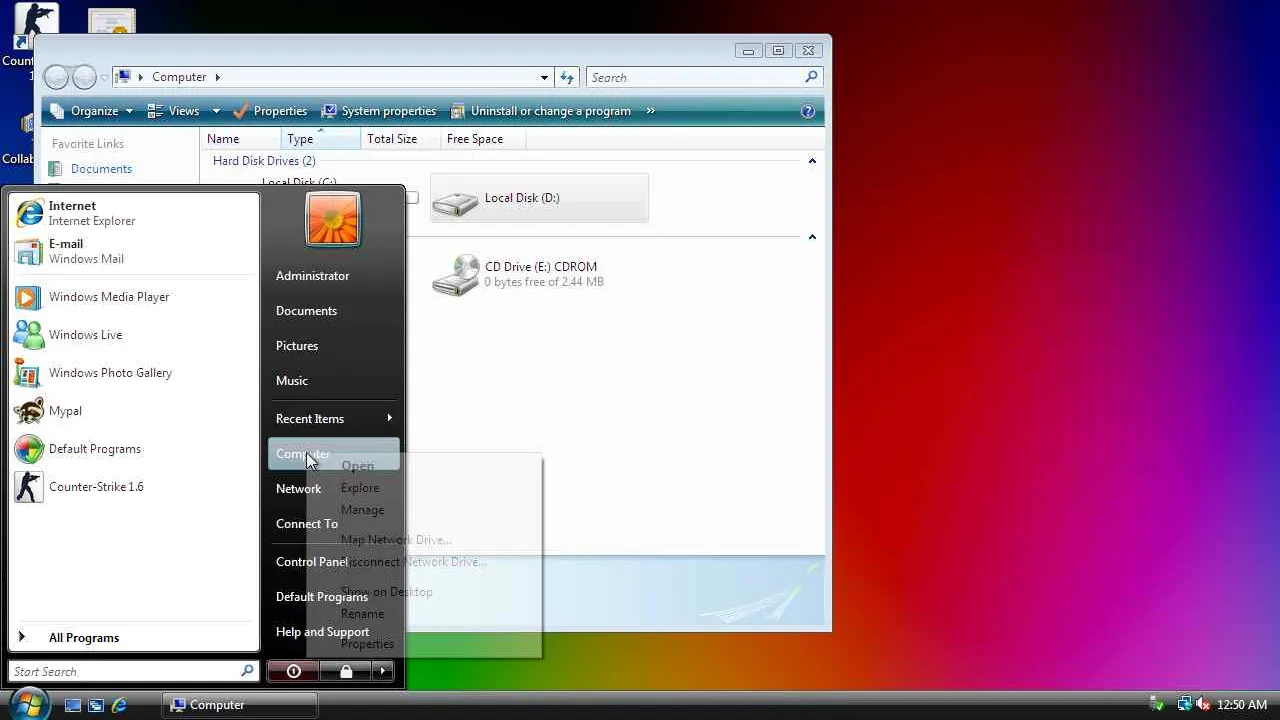Screen dimensions: 1280x720
Task: Launch Counter-Strike 1.6 from the Start menu
Action: point(133,487)
